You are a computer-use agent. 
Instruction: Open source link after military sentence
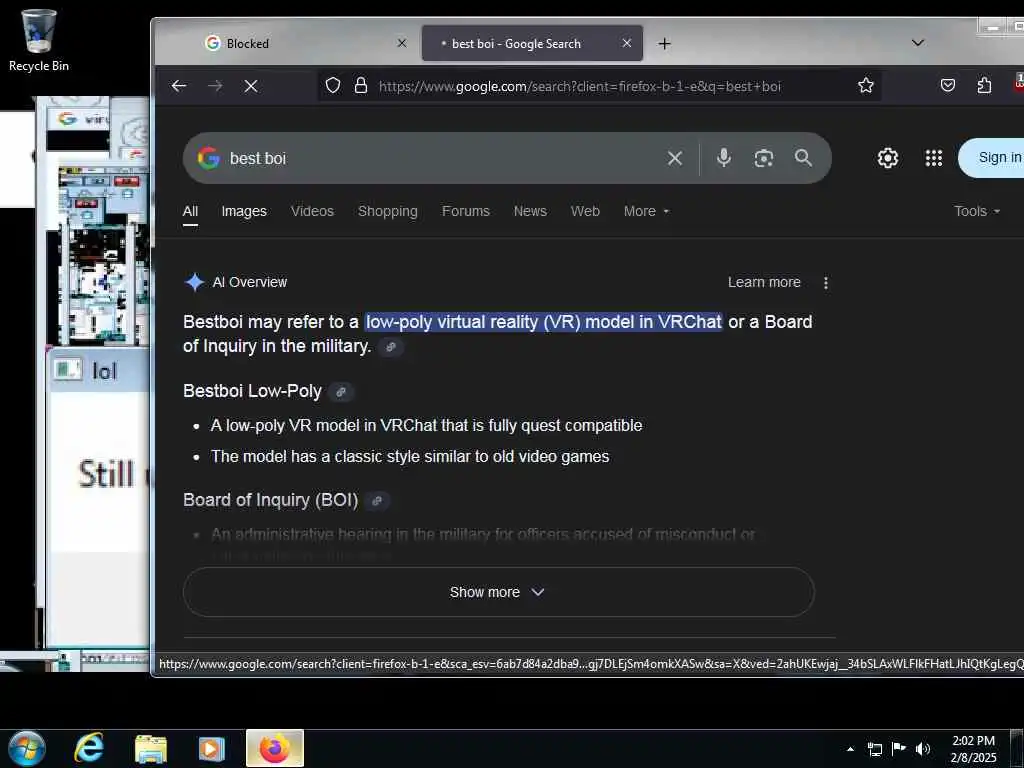pos(391,347)
